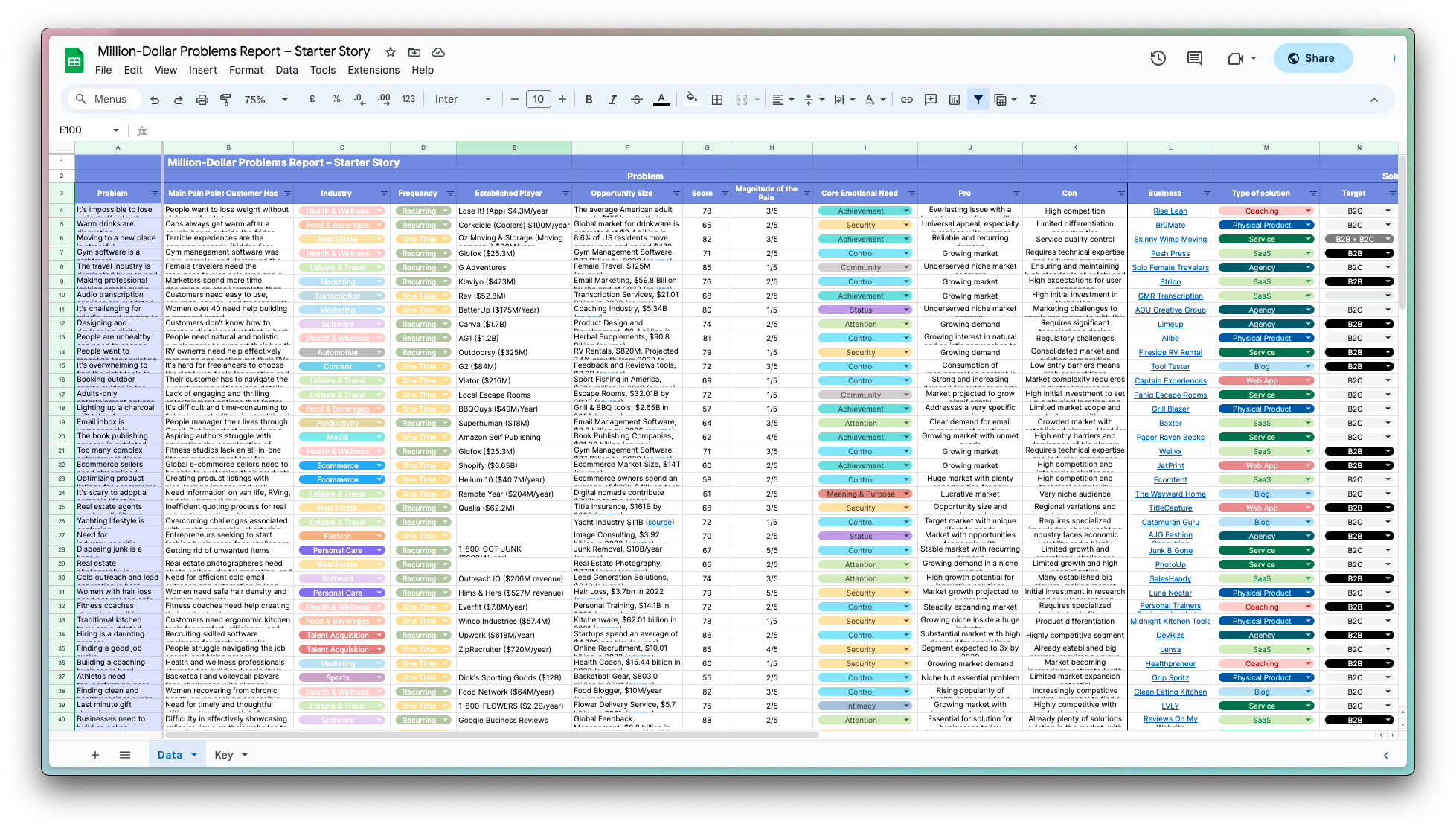This screenshot has width=1456, height=830.
Task: Open horizontal align dropdown
Action: [783, 100]
